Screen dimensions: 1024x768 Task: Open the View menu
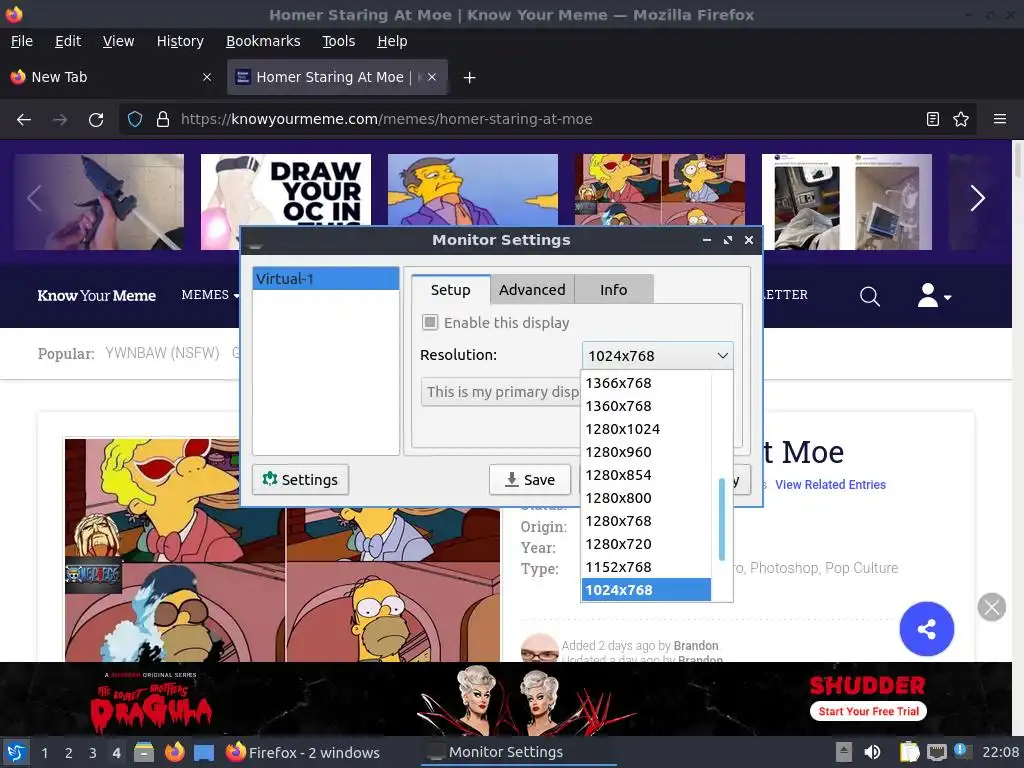118,41
